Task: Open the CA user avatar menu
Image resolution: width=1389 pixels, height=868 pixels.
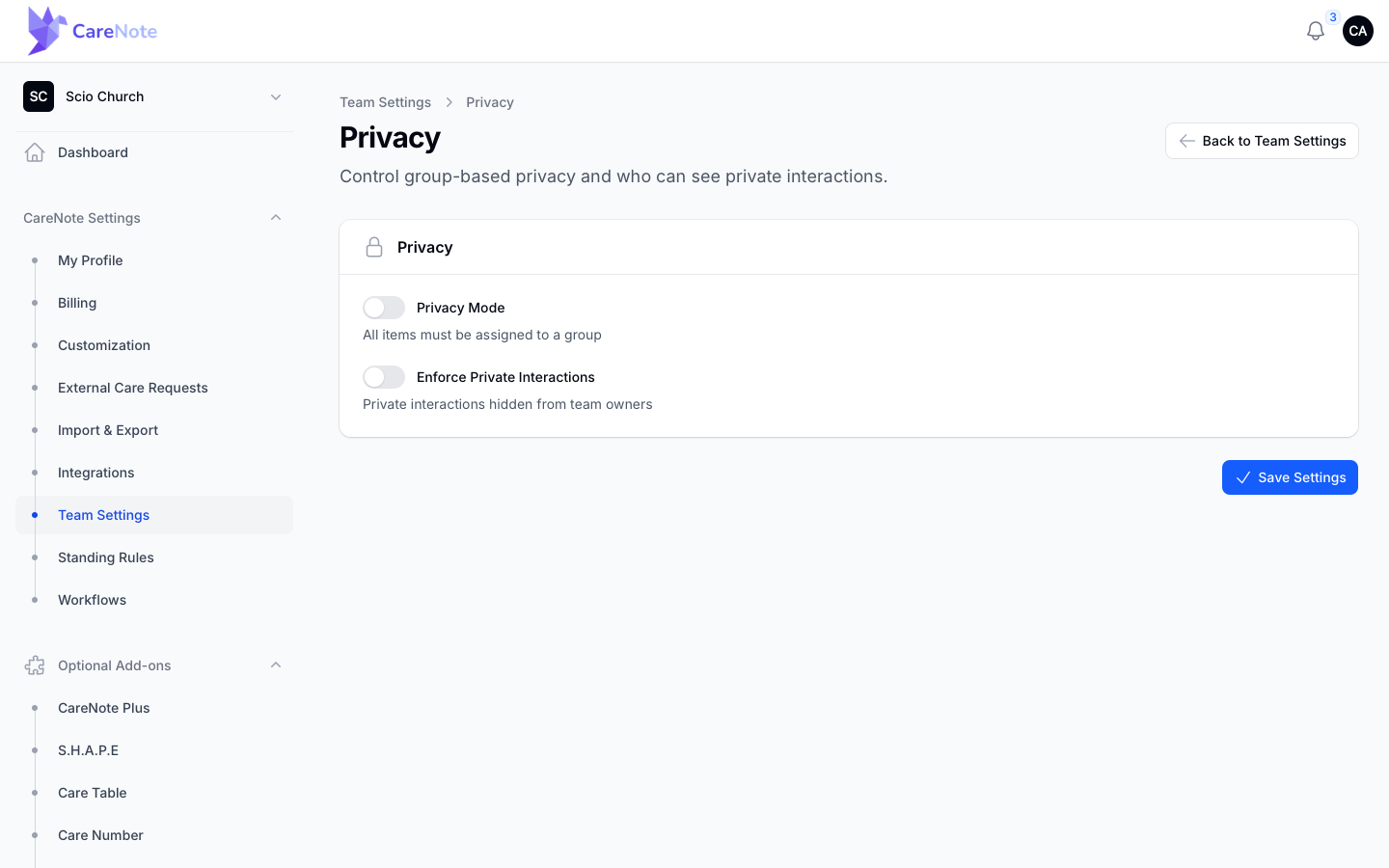Action: pyautogui.click(x=1358, y=31)
